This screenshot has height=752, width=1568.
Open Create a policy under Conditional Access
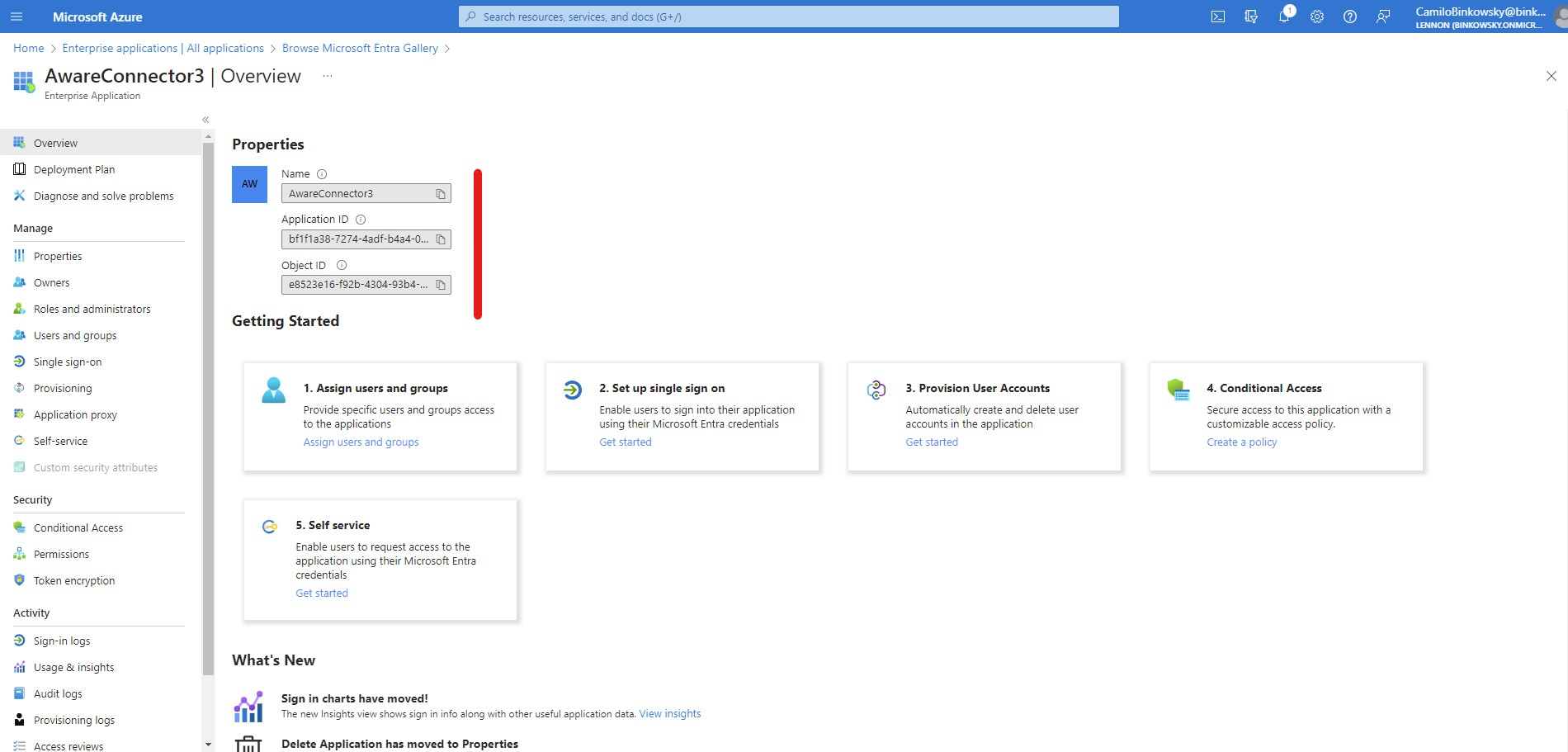click(x=1241, y=442)
